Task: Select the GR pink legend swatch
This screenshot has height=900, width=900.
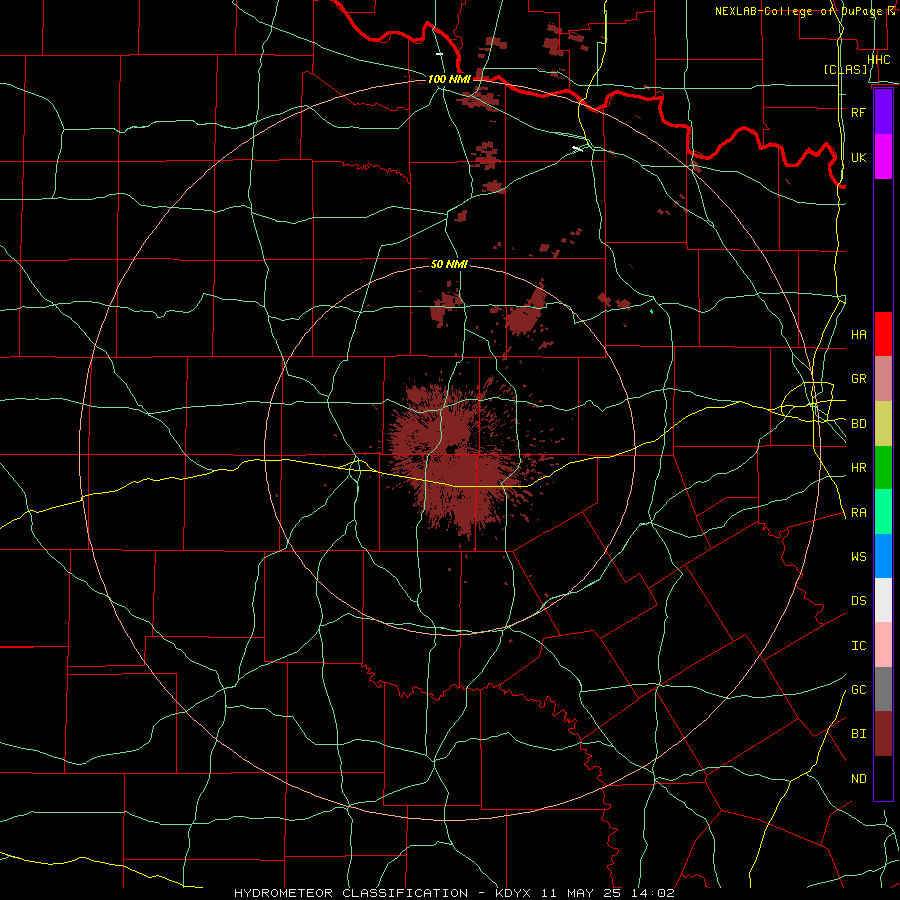Action: click(x=883, y=379)
